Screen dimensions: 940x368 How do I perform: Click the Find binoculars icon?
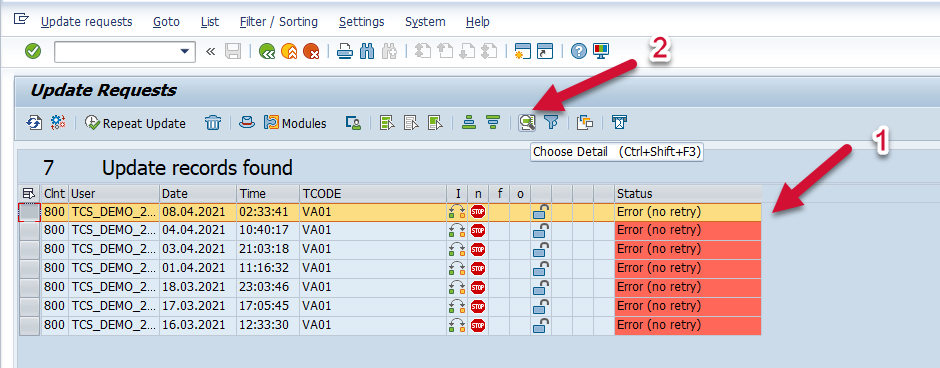click(367, 52)
